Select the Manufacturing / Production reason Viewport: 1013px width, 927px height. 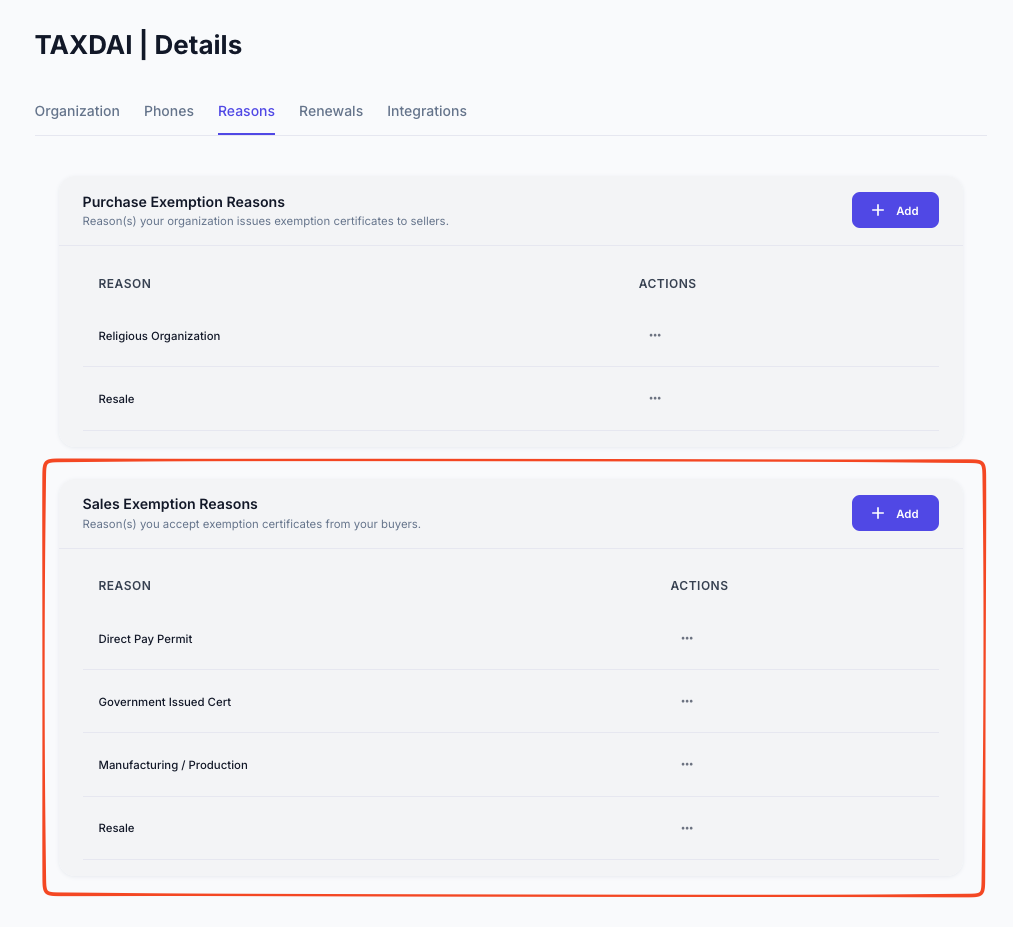tap(173, 765)
